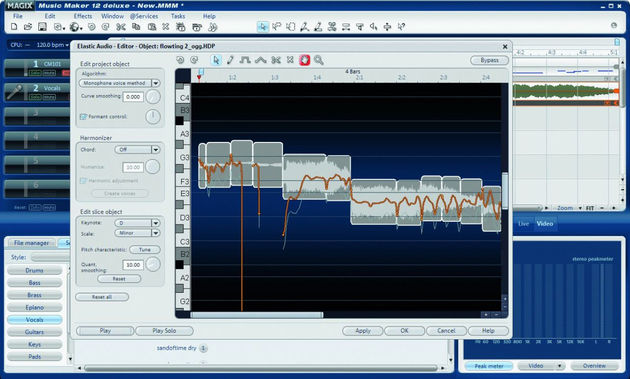630x379 pixels.
Task: Open the Chord dropdown set to Off
Action: 137,150
